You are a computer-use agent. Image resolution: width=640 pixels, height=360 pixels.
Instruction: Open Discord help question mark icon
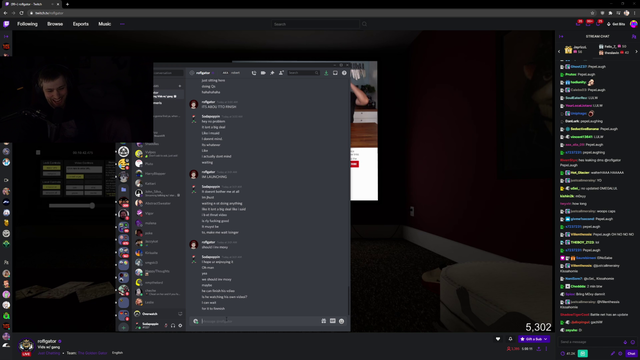[x=344, y=73]
